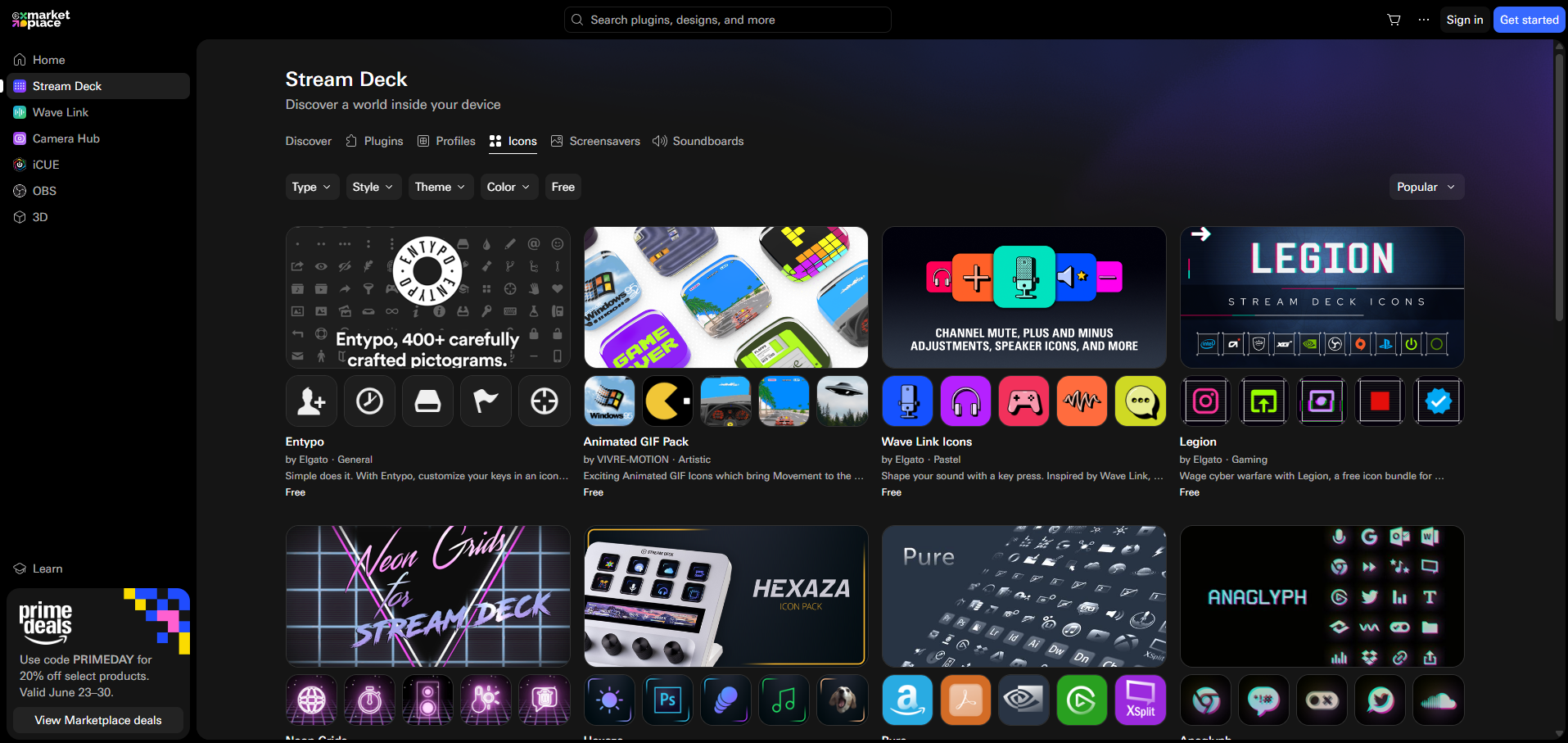Click the Legion verified checkmark icon
Image resolution: width=1568 pixels, height=743 pixels.
(x=1438, y=401)
